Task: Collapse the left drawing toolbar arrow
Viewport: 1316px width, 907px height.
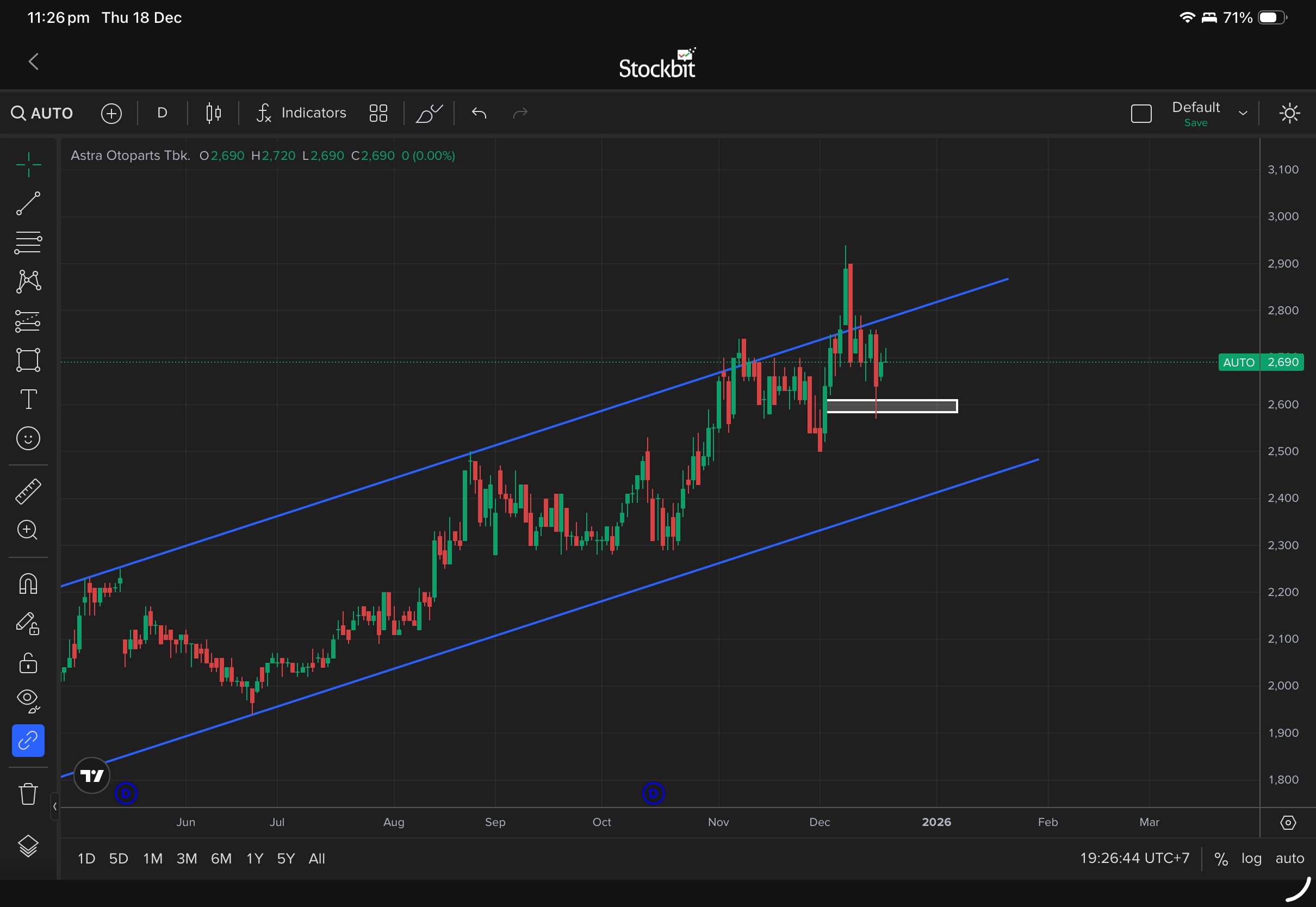Action: pos(54,806)
